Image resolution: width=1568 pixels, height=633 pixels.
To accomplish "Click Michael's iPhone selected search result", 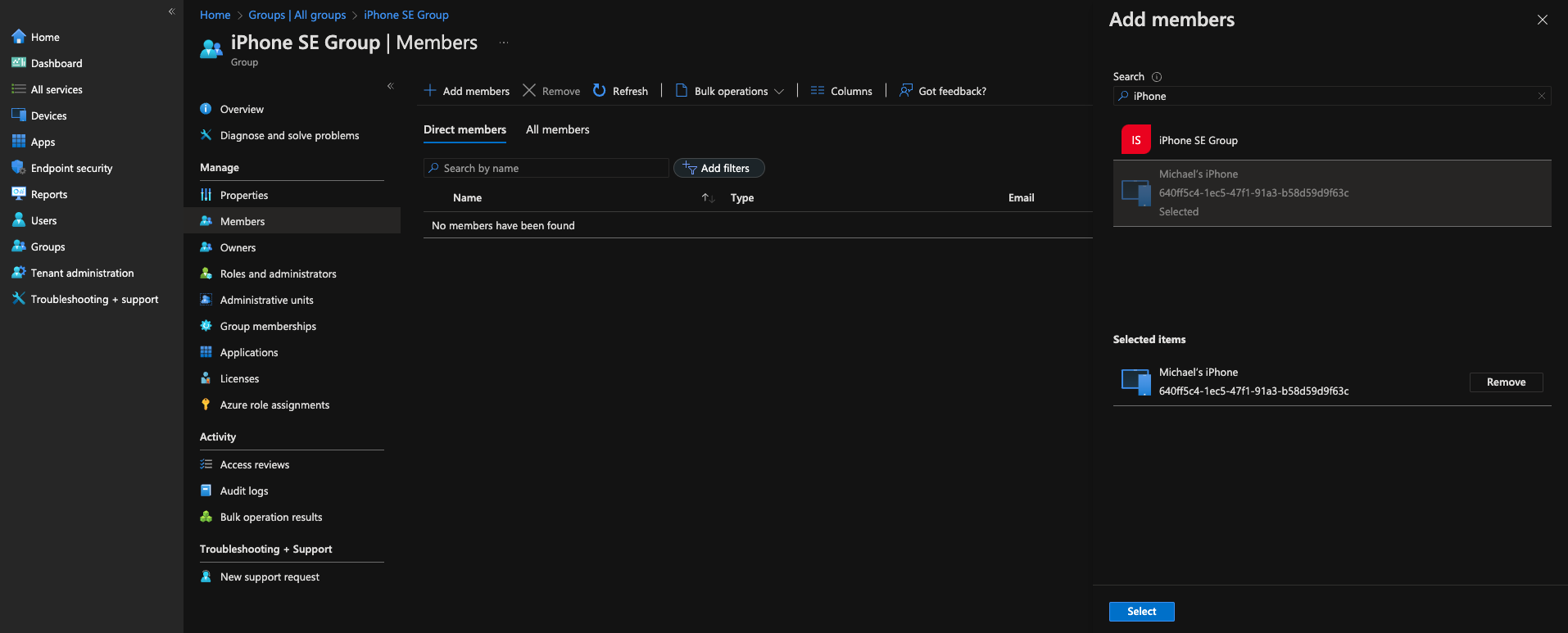I will pos(1332,193).
